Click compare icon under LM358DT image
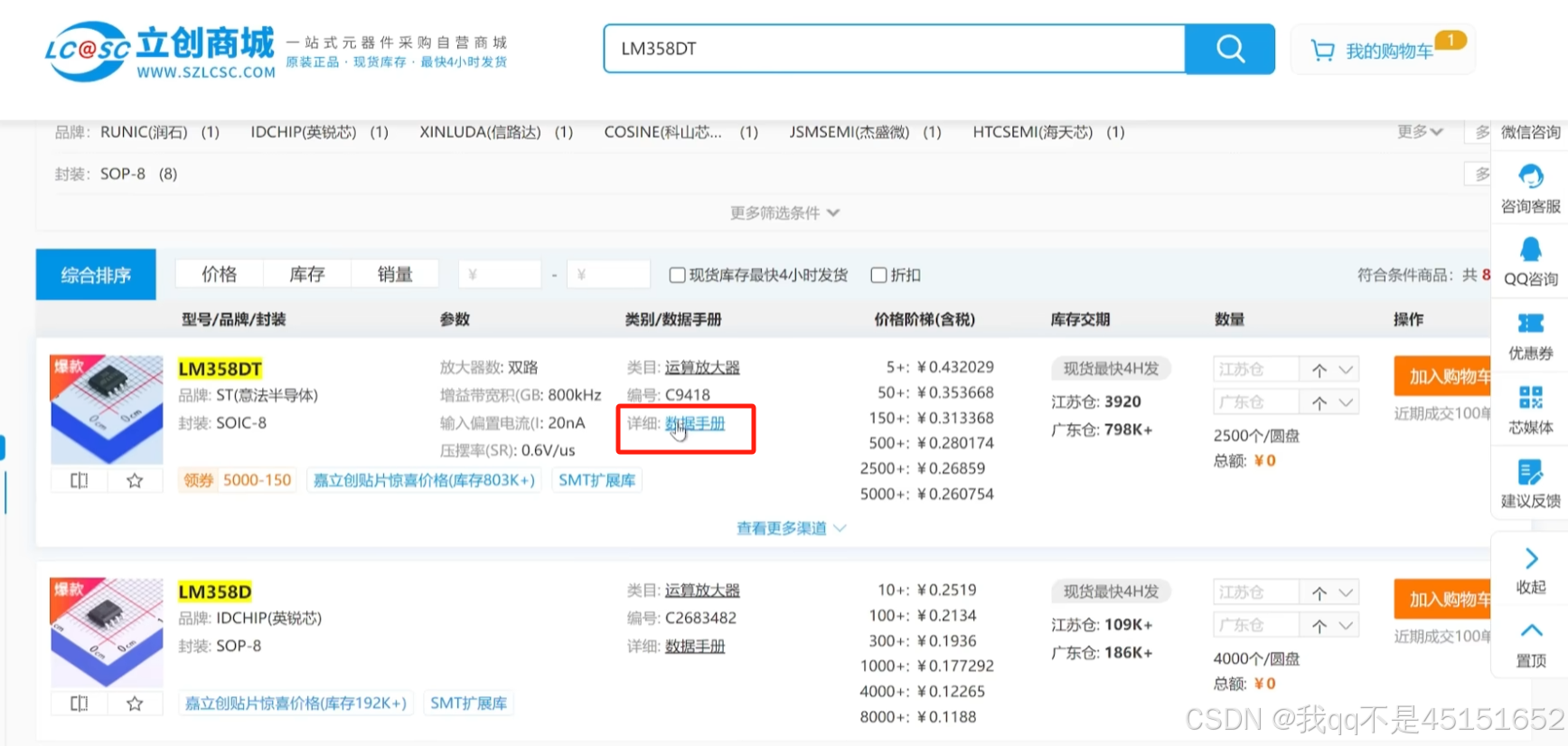Viewport: 1568px width, 746px height. click(x=80, y=480)
